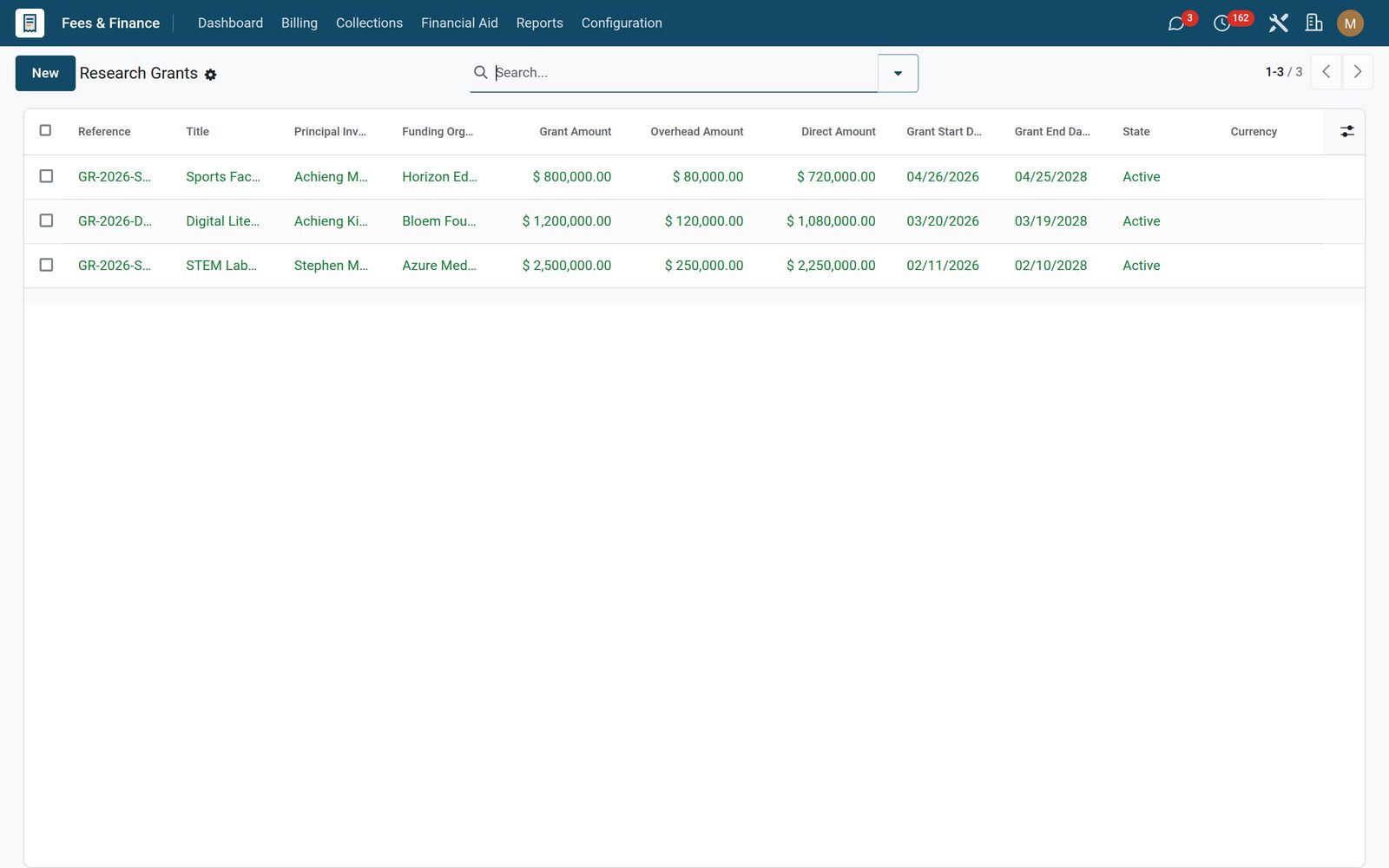Open the Research Grants gear actions menu
The height and width of the screenshot is (868, 1389).
click(210, 75)
